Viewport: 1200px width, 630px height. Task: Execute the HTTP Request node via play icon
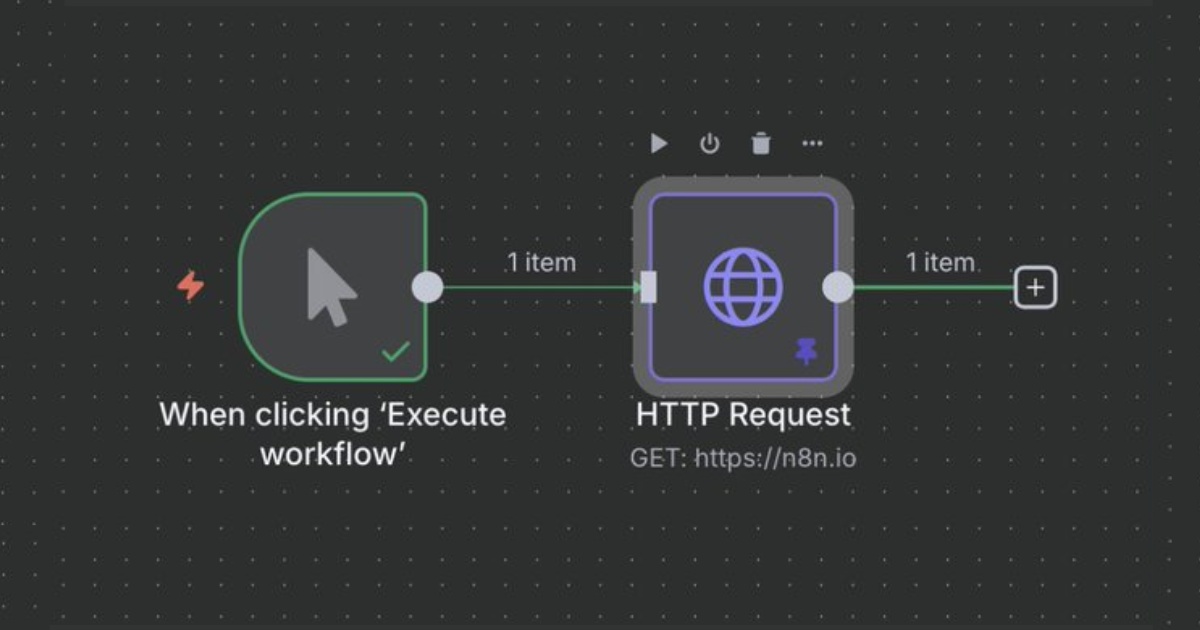[659, 143]
